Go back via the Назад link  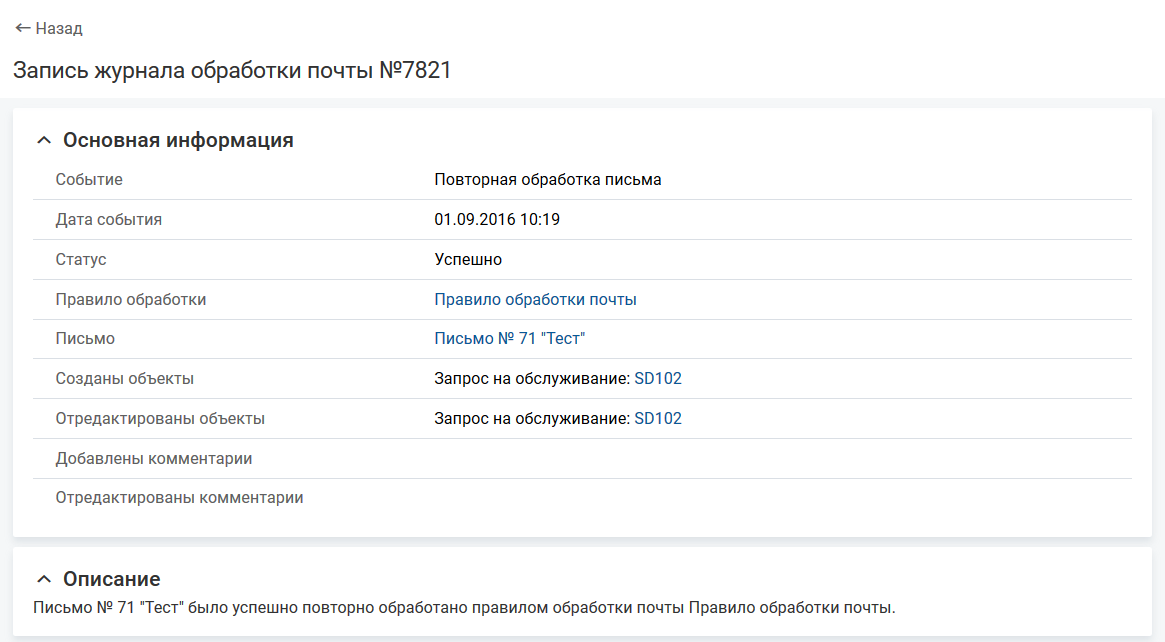(x=59, y=28)
